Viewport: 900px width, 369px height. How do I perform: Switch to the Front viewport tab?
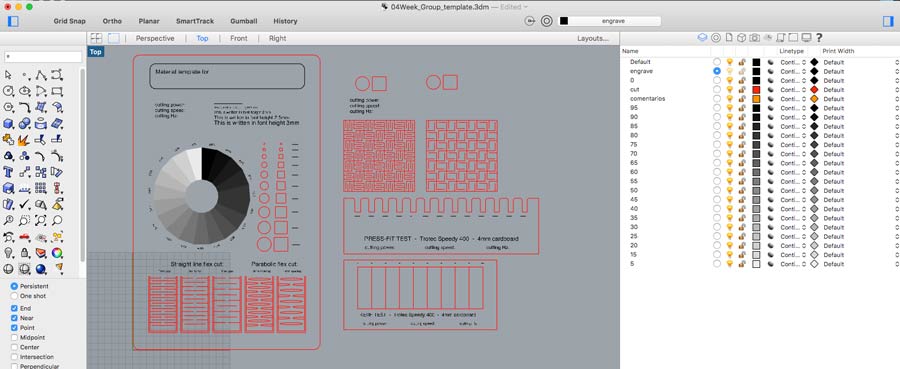click(239, 38)
